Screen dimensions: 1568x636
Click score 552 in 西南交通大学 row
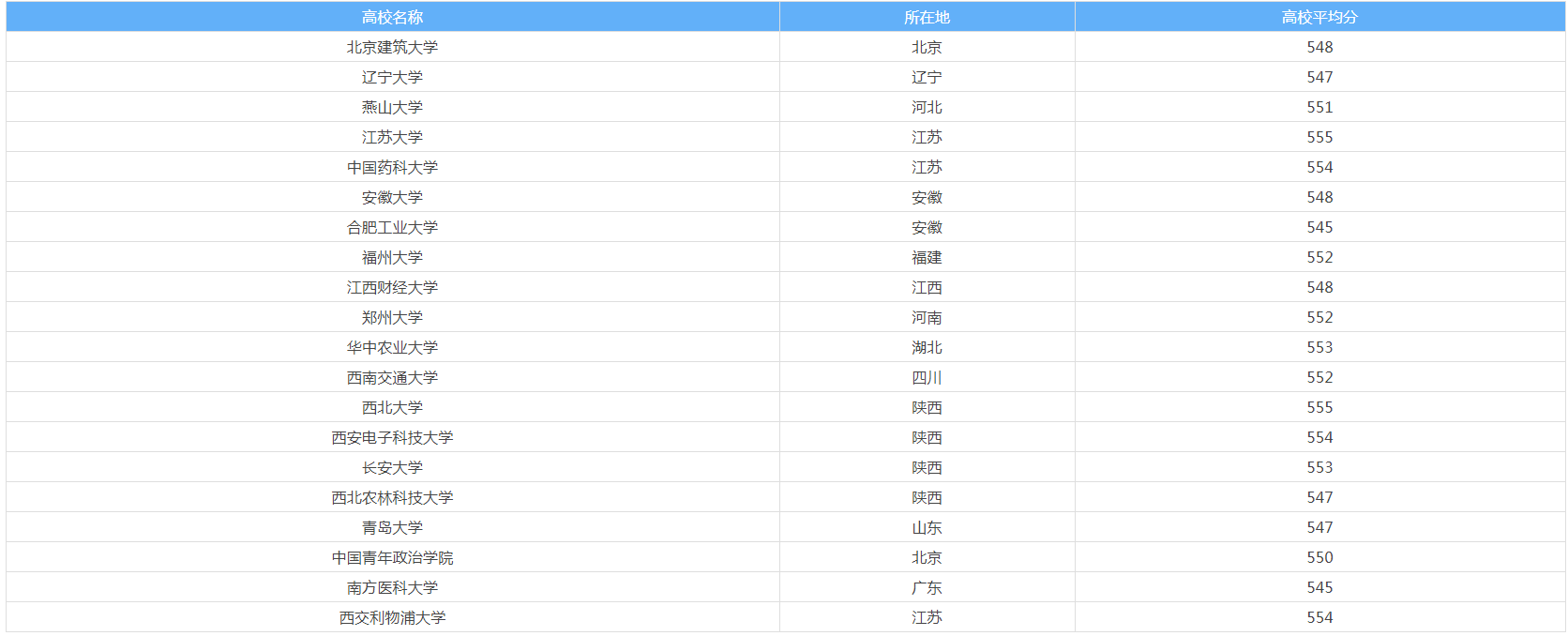click(x=1319, y=377)
